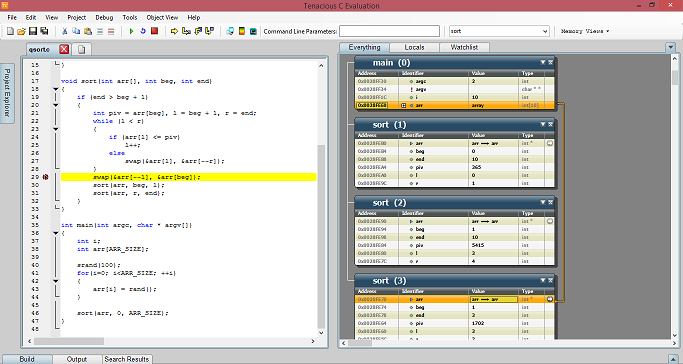Image resolution: width=683 pixels, height=364 pixels.
Task: Toggle breakpoint marker on line 29
Action: tap(45, 177)
